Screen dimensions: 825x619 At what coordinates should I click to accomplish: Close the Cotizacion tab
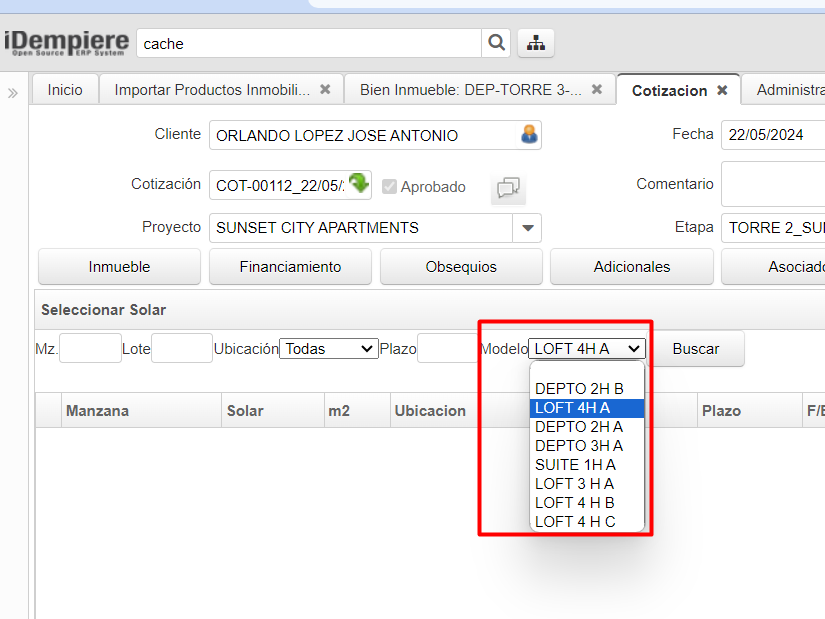pos(722,90)
